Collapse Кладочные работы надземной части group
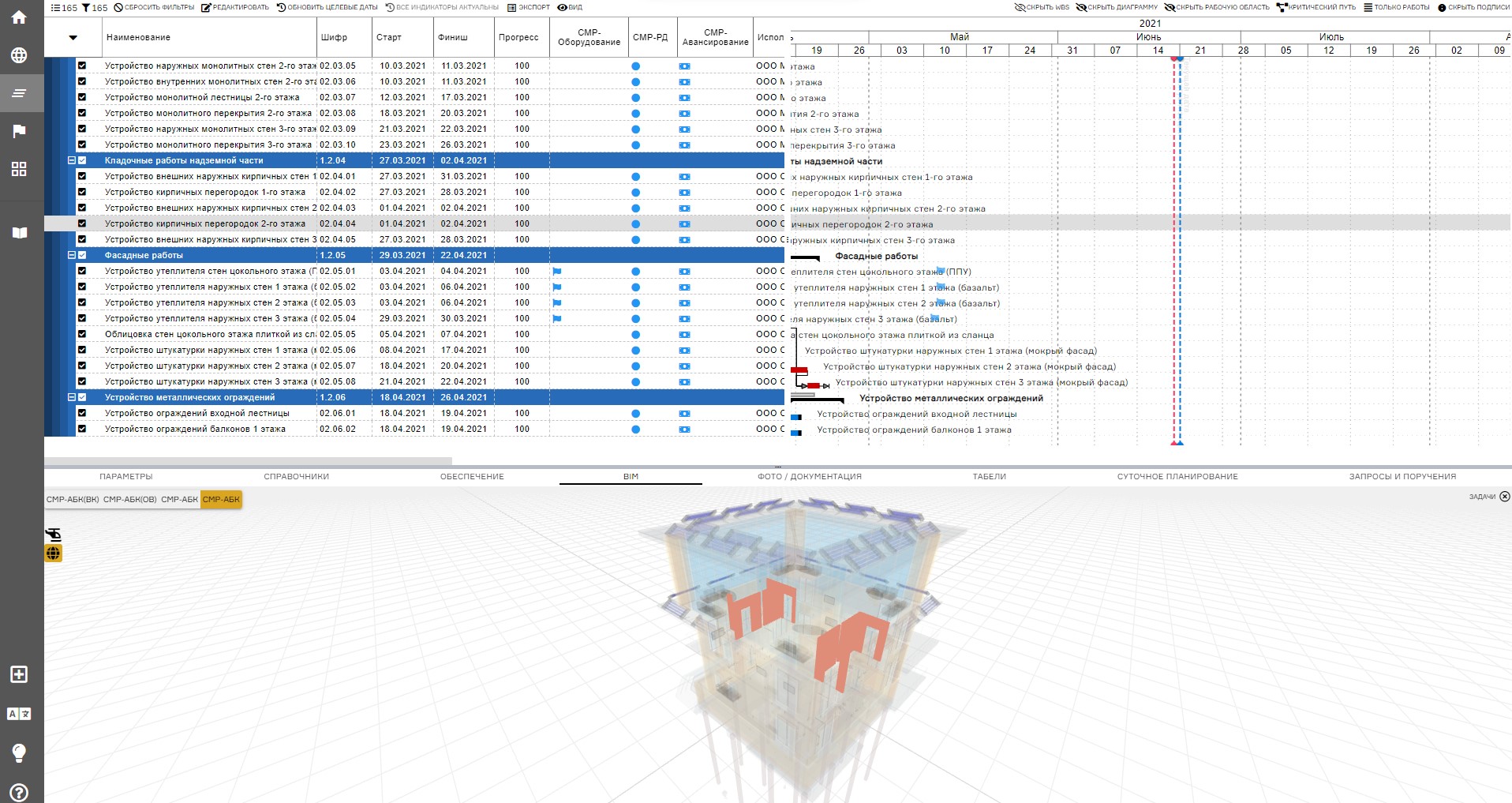 click(71, 160)
